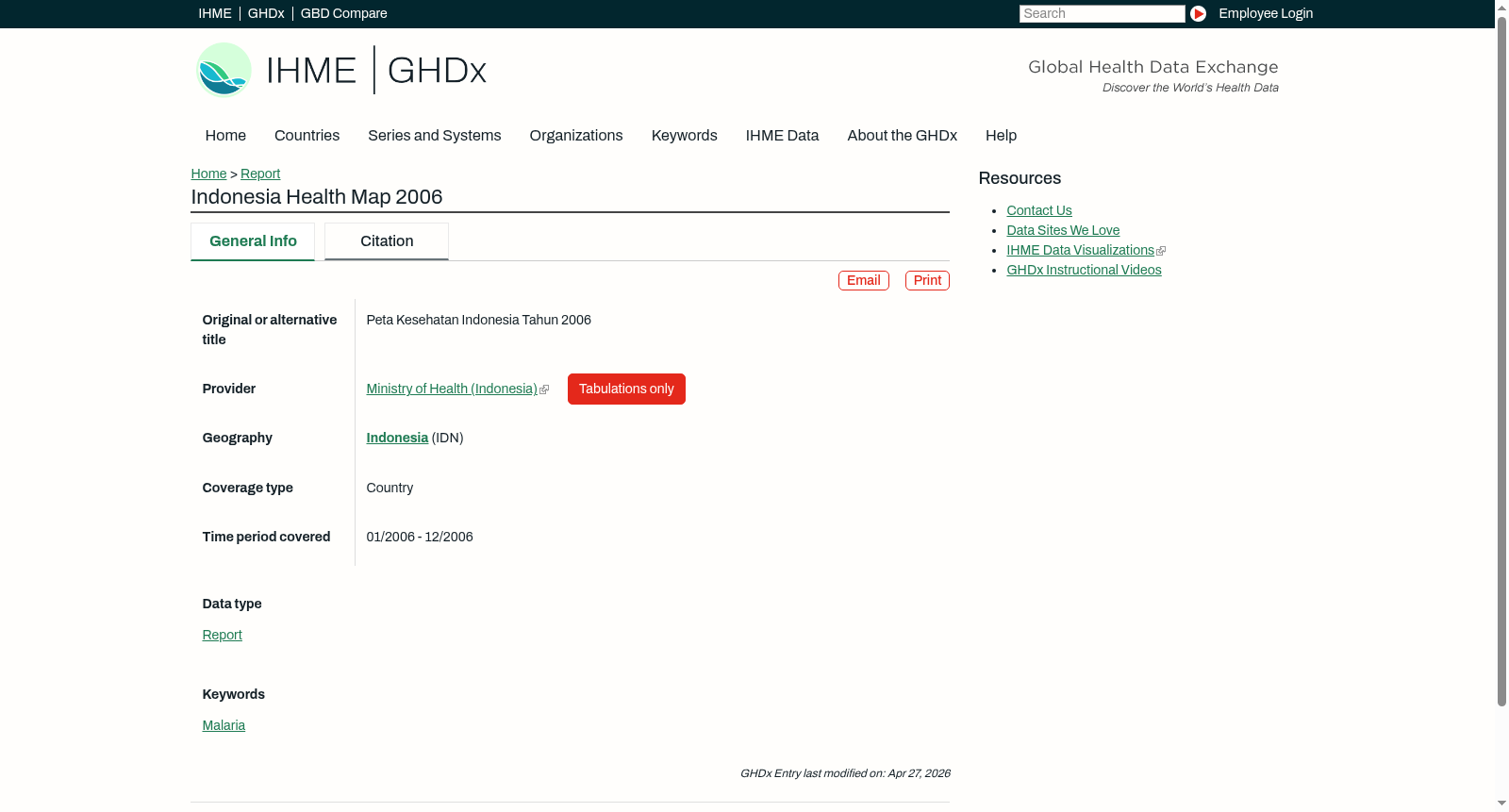Click the red search submit arrow icon
The image size is (1509, 812).
[1198, 13]
